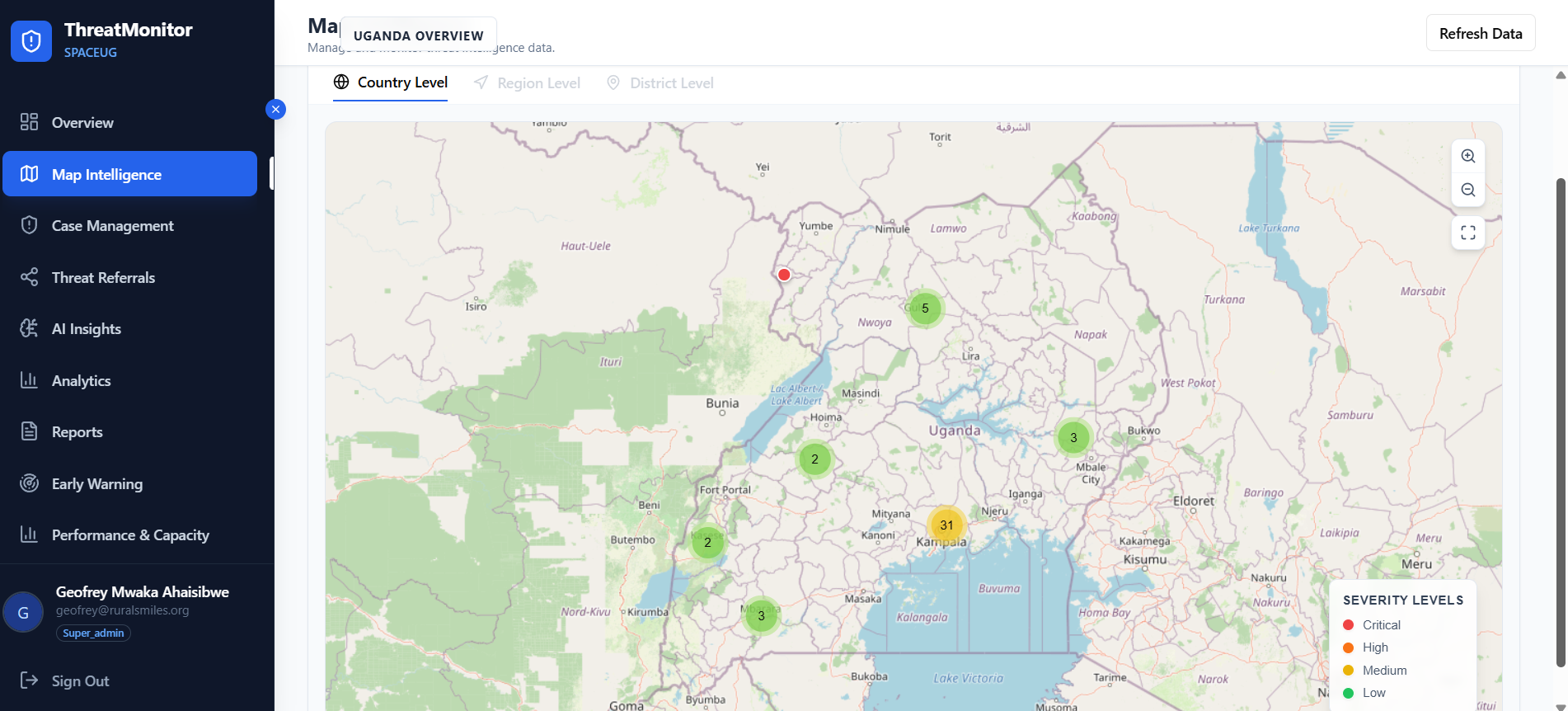Select the Country Level tab
This screenshot has height=711, width=1568.
point(390,82)
